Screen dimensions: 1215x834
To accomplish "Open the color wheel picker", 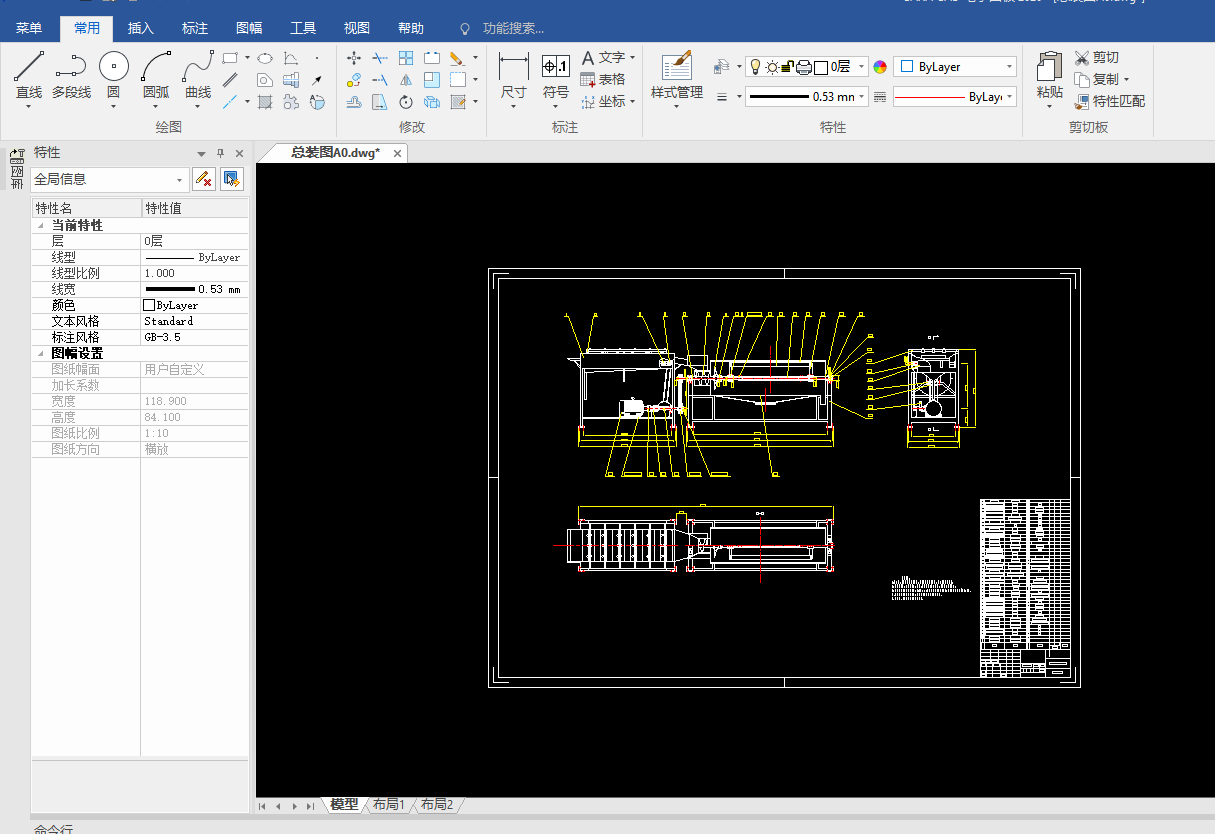I will coord(880,67).
